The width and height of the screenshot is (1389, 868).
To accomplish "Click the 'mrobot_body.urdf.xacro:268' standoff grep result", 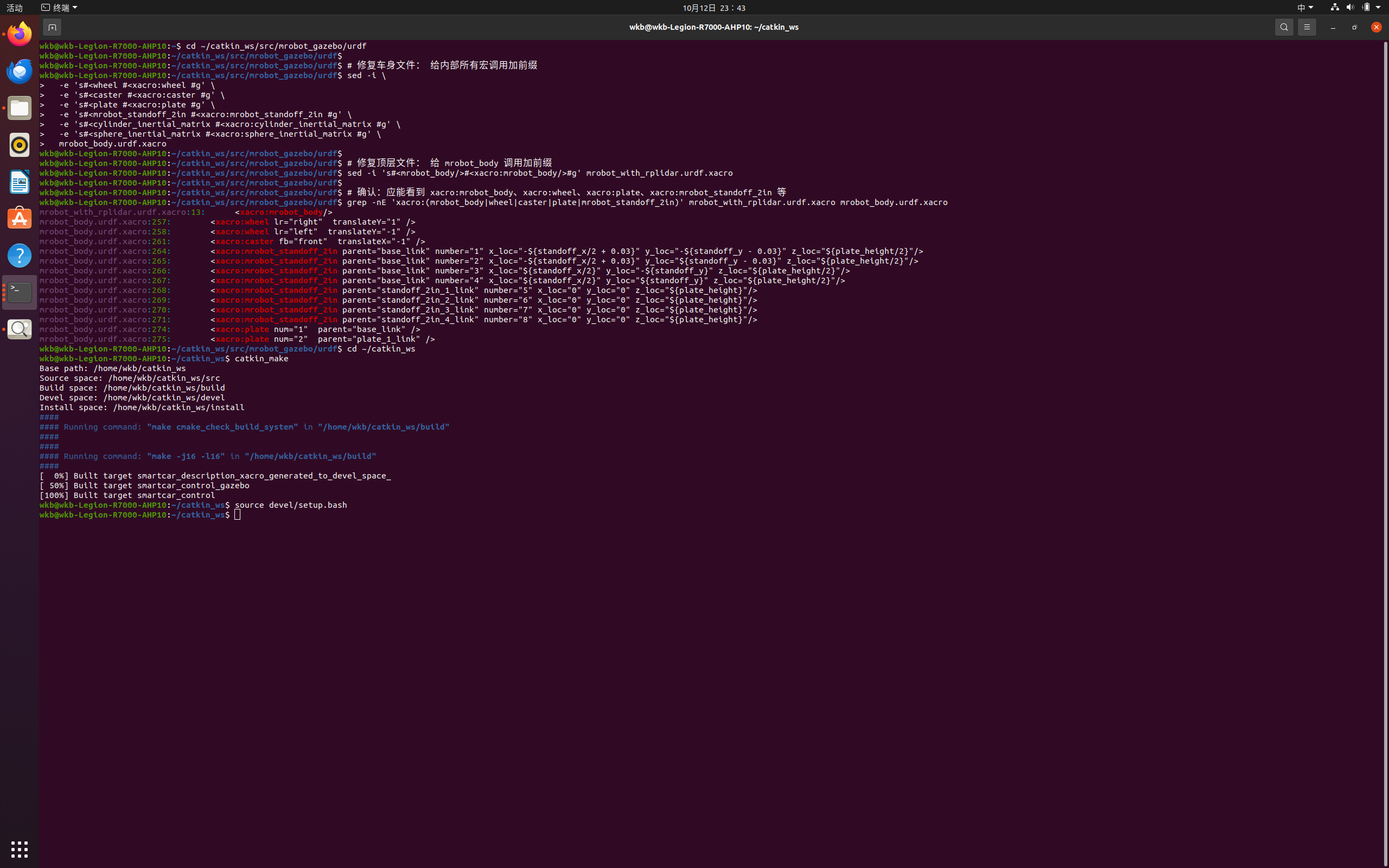I will (x=398, y=290).
